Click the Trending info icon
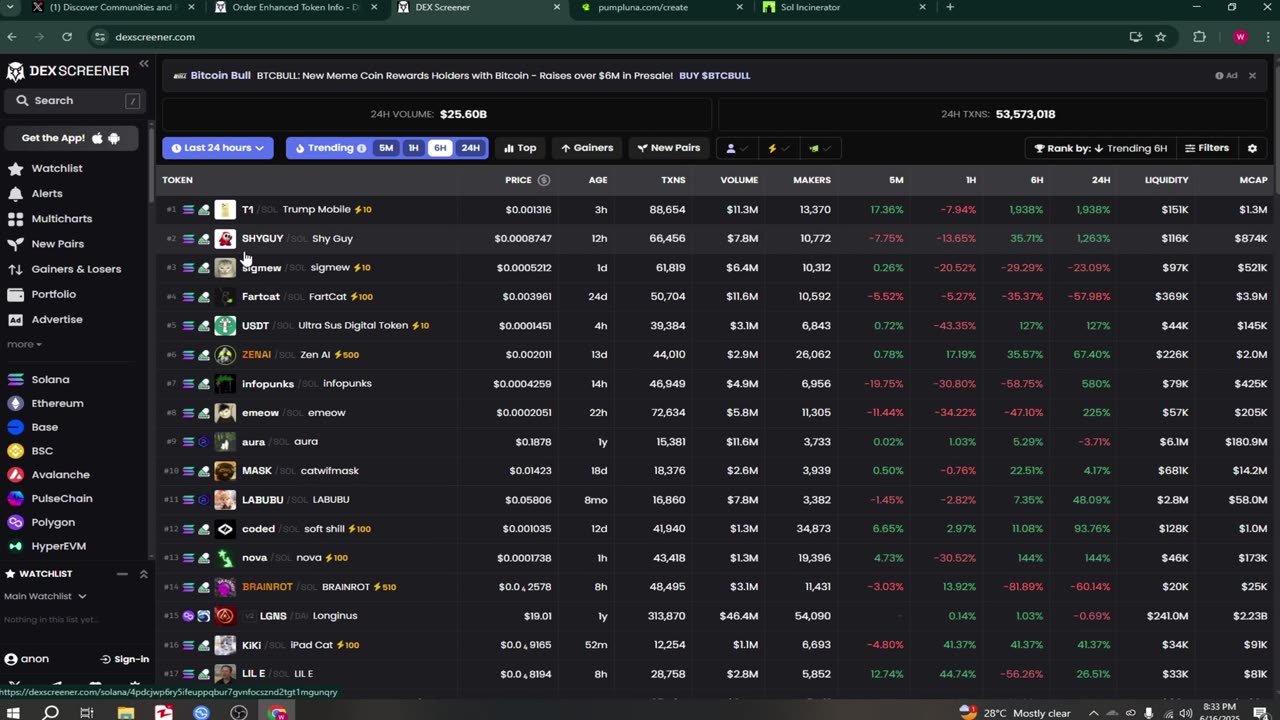The image size is (1280, 720). click(361, 148)
